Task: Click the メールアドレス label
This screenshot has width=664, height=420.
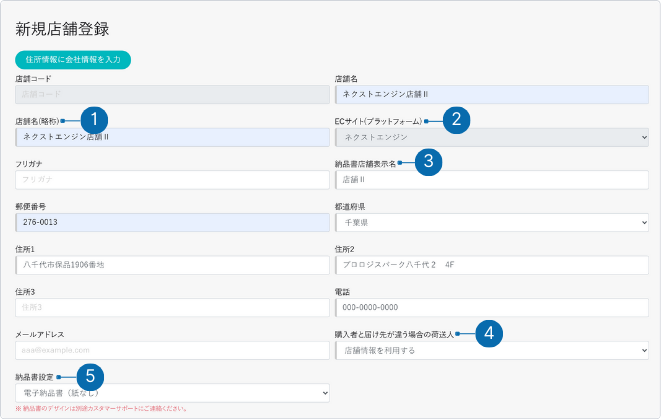Action: (x=40, y=334)
